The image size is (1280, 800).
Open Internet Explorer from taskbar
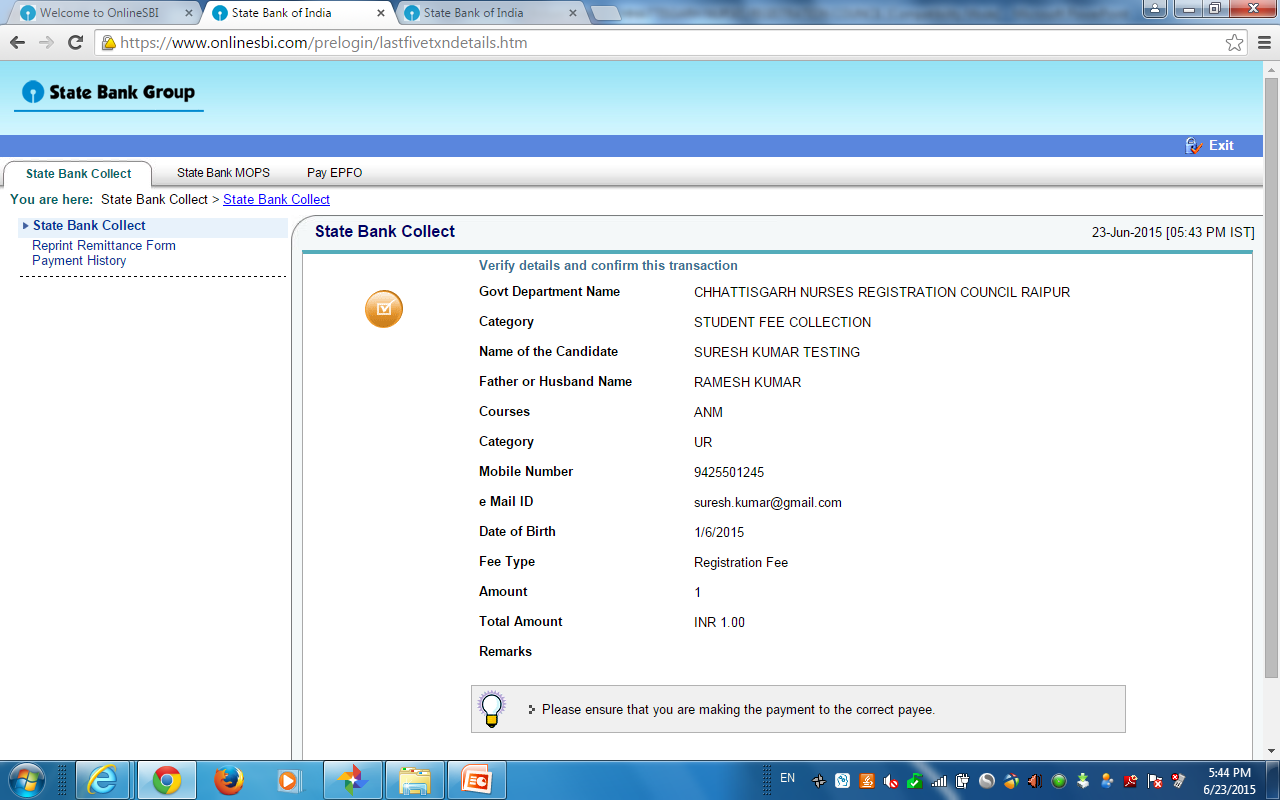[x=103, y=780]
